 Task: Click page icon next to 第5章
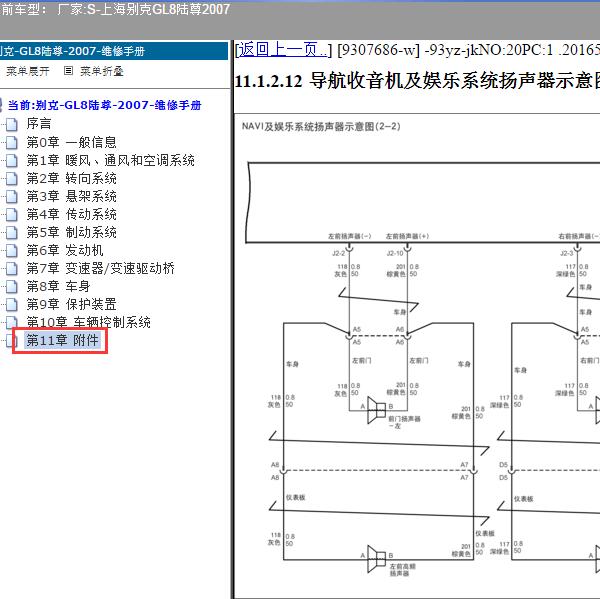(12, 232)
